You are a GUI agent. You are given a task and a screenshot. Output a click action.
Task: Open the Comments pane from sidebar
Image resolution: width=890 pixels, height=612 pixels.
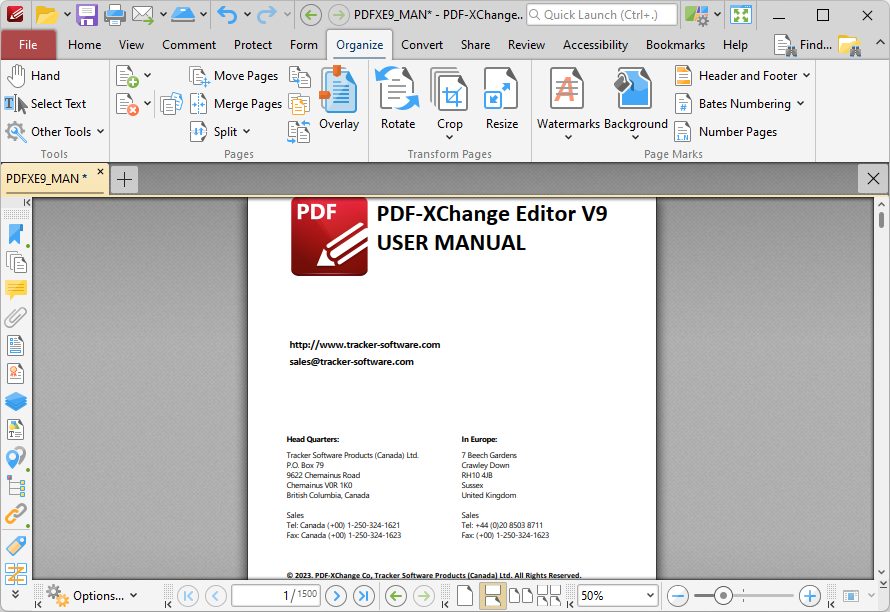click(x=16, y=290)
